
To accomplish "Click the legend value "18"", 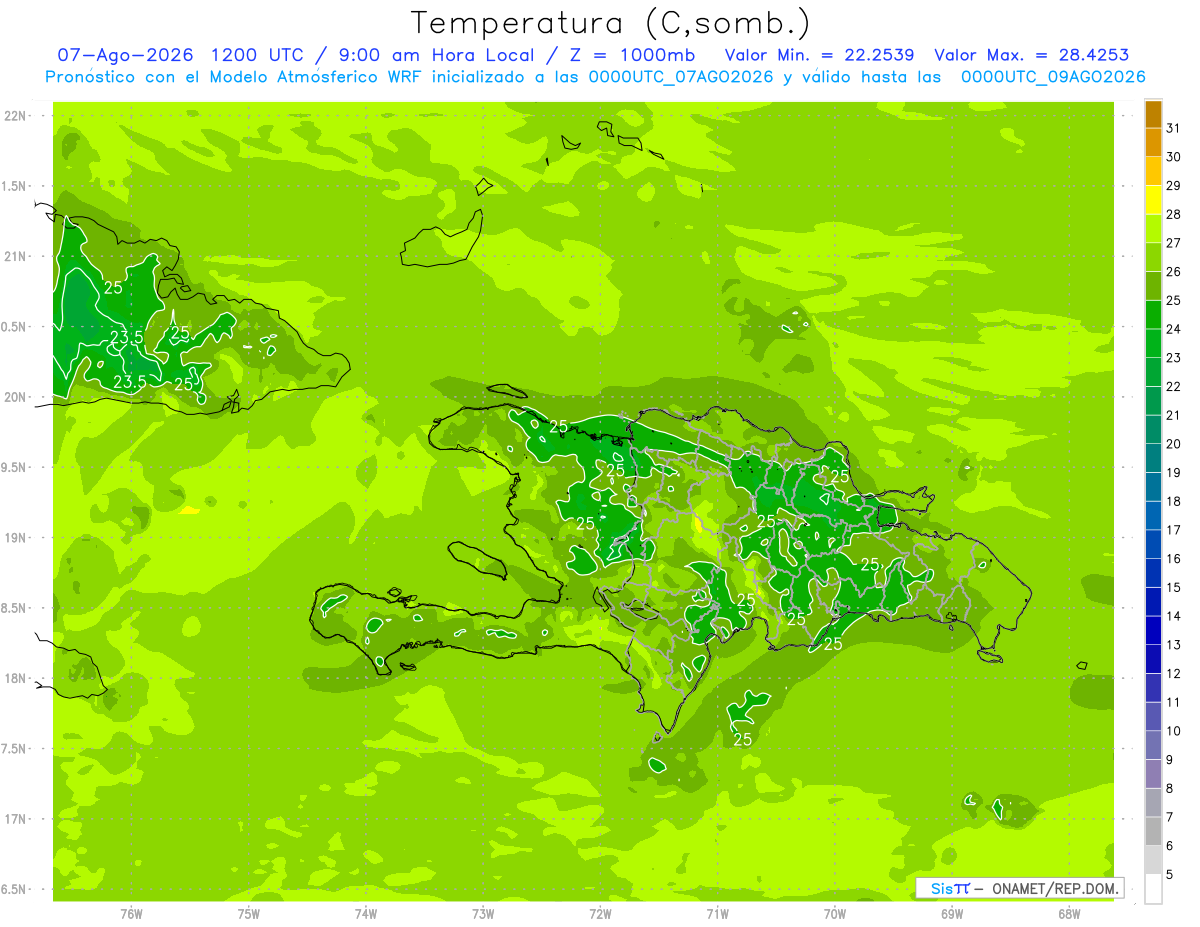I will (1174, 501).
